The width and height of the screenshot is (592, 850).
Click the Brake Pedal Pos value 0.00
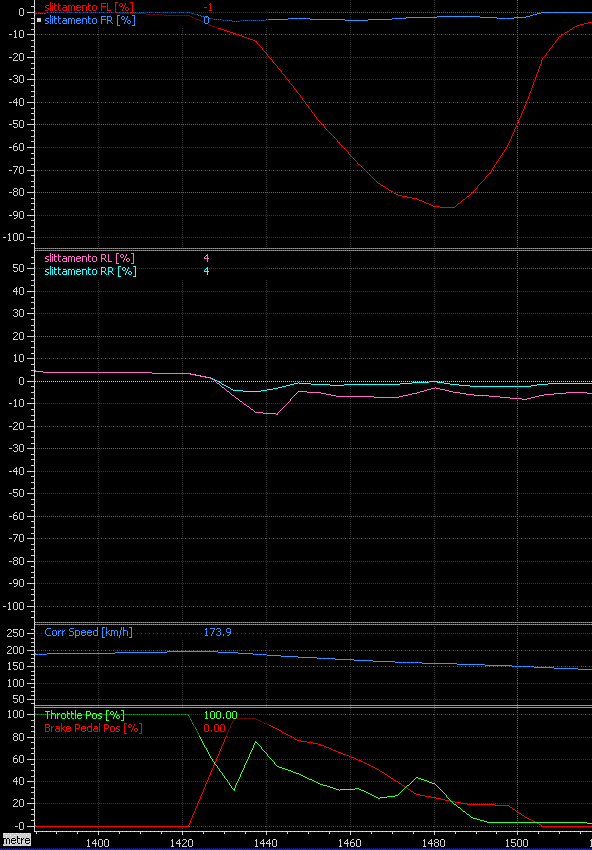point(214,728)
